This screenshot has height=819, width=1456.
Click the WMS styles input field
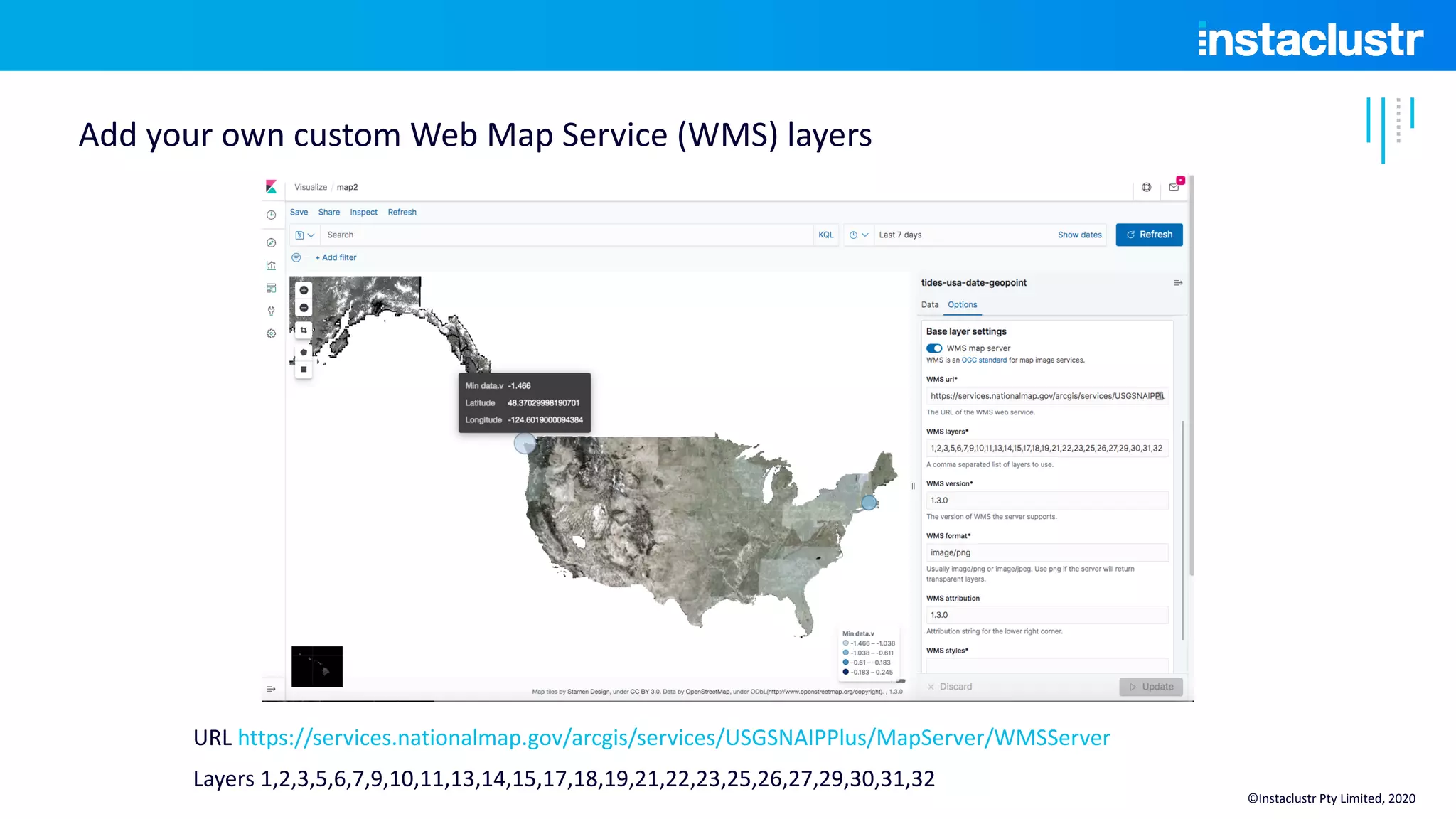(x=1047, y=665)
